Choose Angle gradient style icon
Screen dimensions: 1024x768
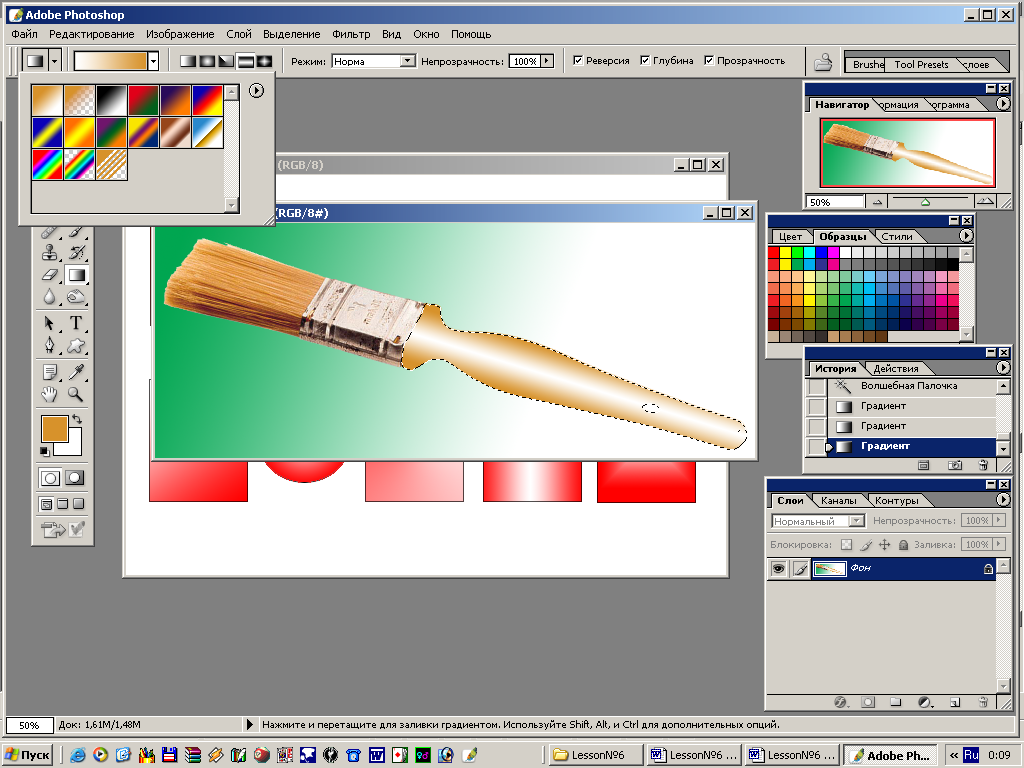226,61
